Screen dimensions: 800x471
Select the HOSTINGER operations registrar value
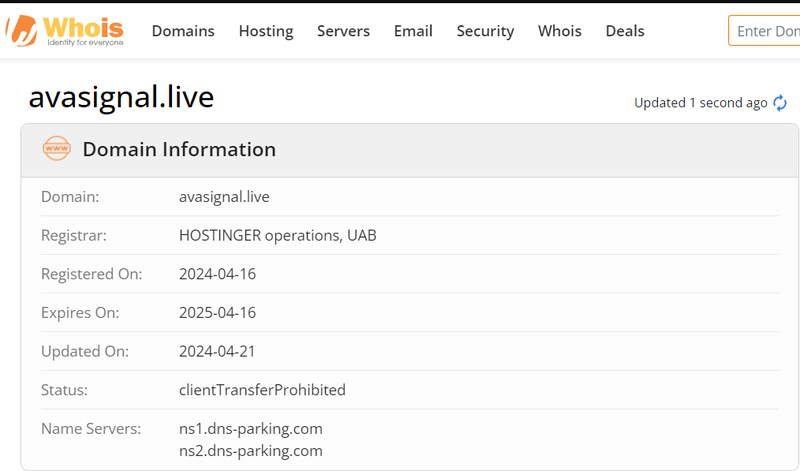click(277, 236)
